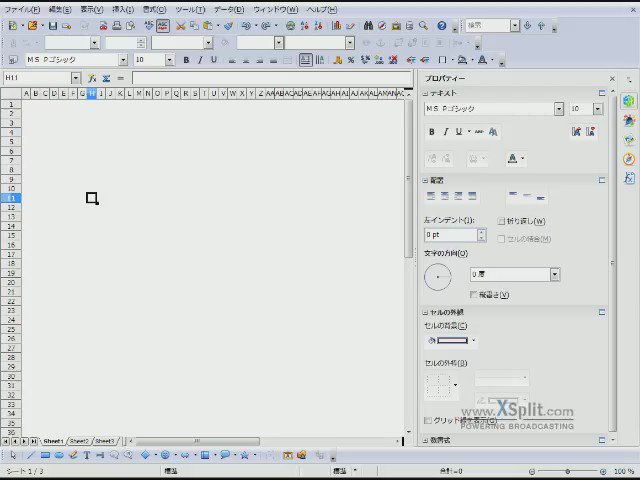Viewport: 640px width, 480px height.
Task: Switch to the Sheet3 tab
Action: (x=104, y=441)
